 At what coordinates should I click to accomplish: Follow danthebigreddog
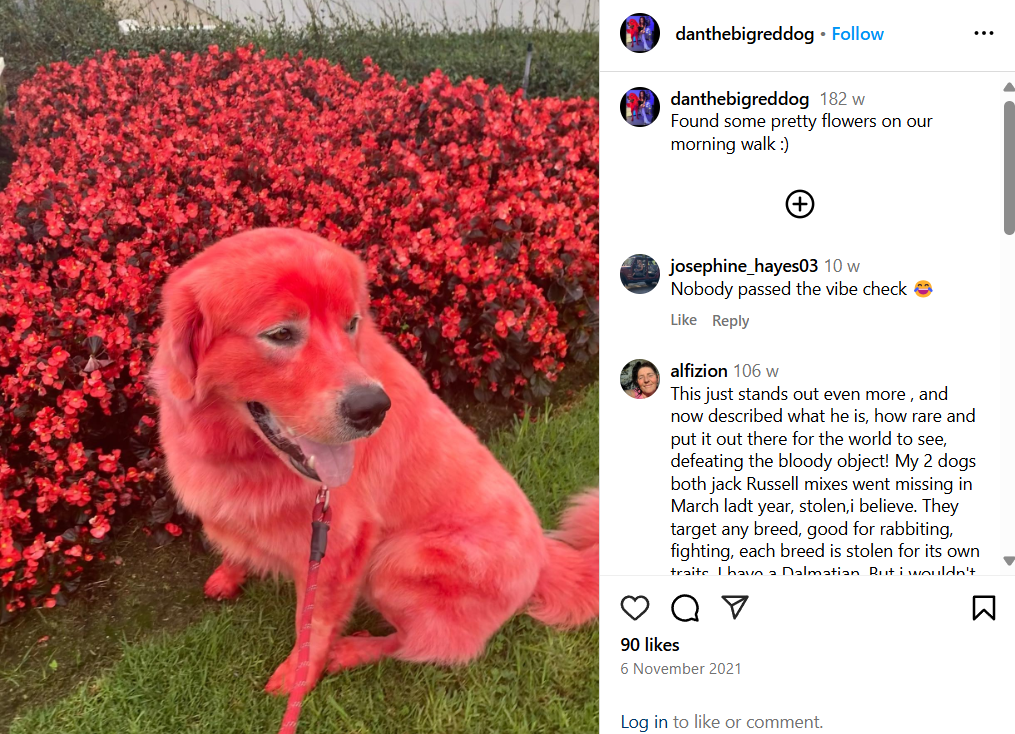(x=857, y=34)
